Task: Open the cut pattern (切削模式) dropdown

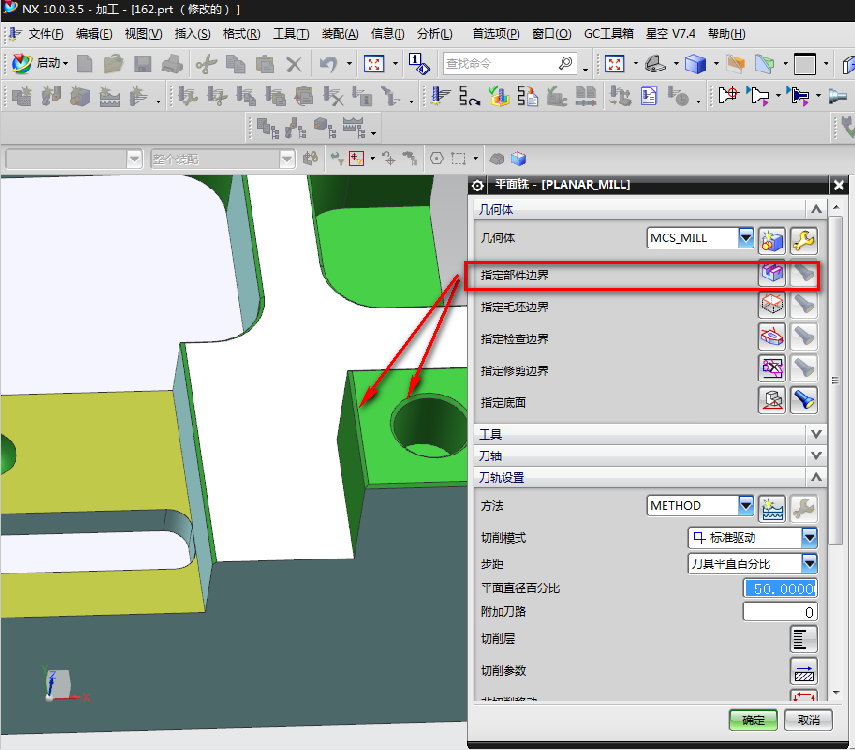Action: pos(809,538)
